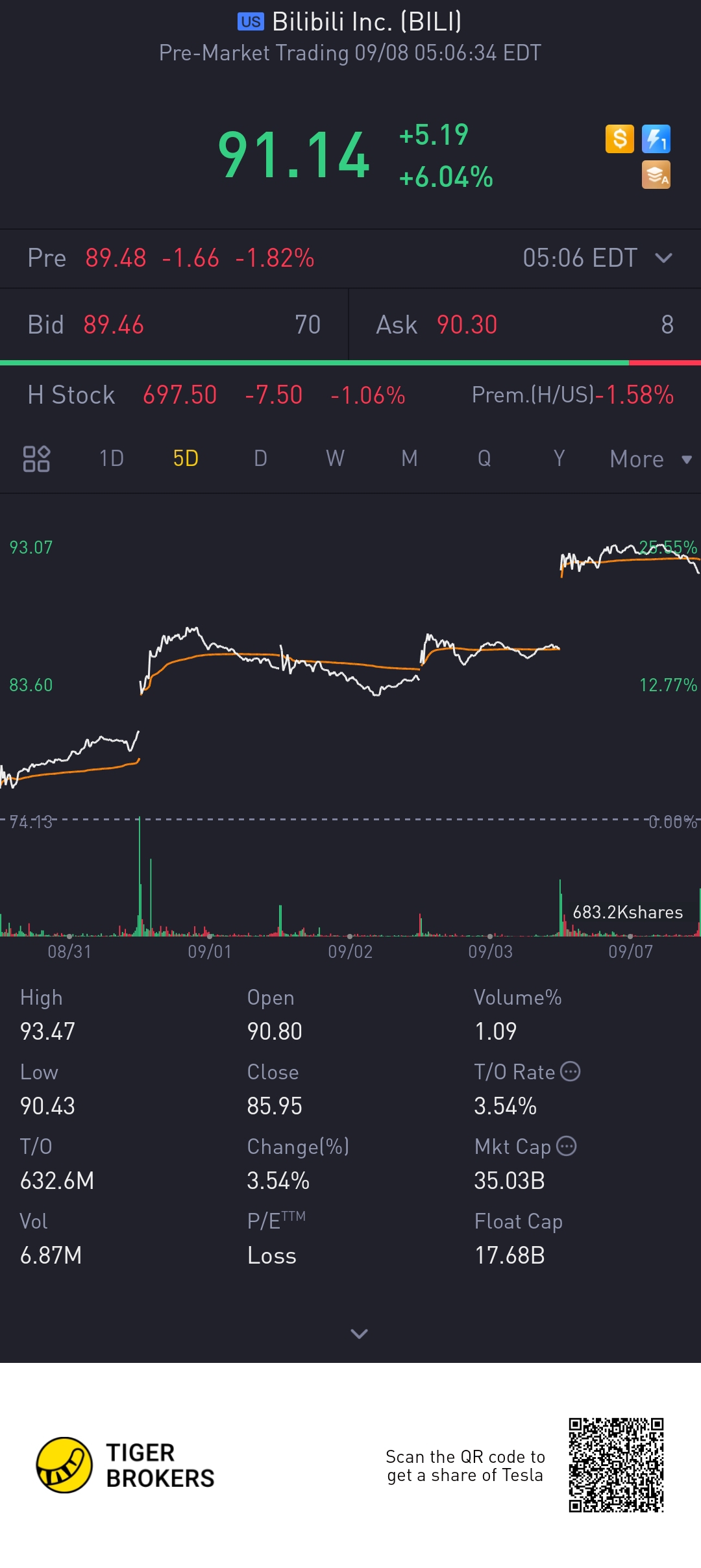Tap the 09/01 date marker
701x1568 pixels.
tap(210, 952)
